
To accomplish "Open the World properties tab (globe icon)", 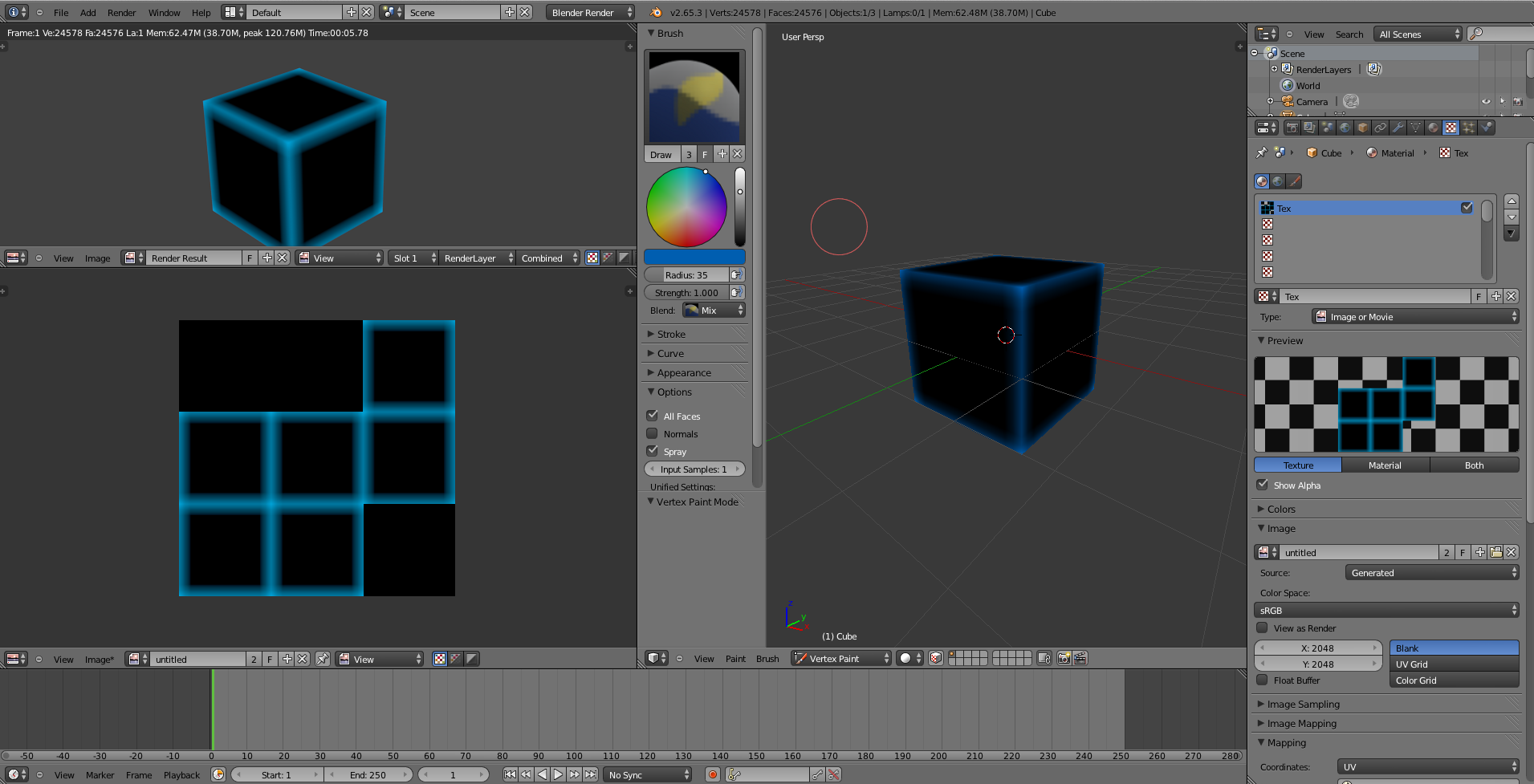I will pos(1345,128).
